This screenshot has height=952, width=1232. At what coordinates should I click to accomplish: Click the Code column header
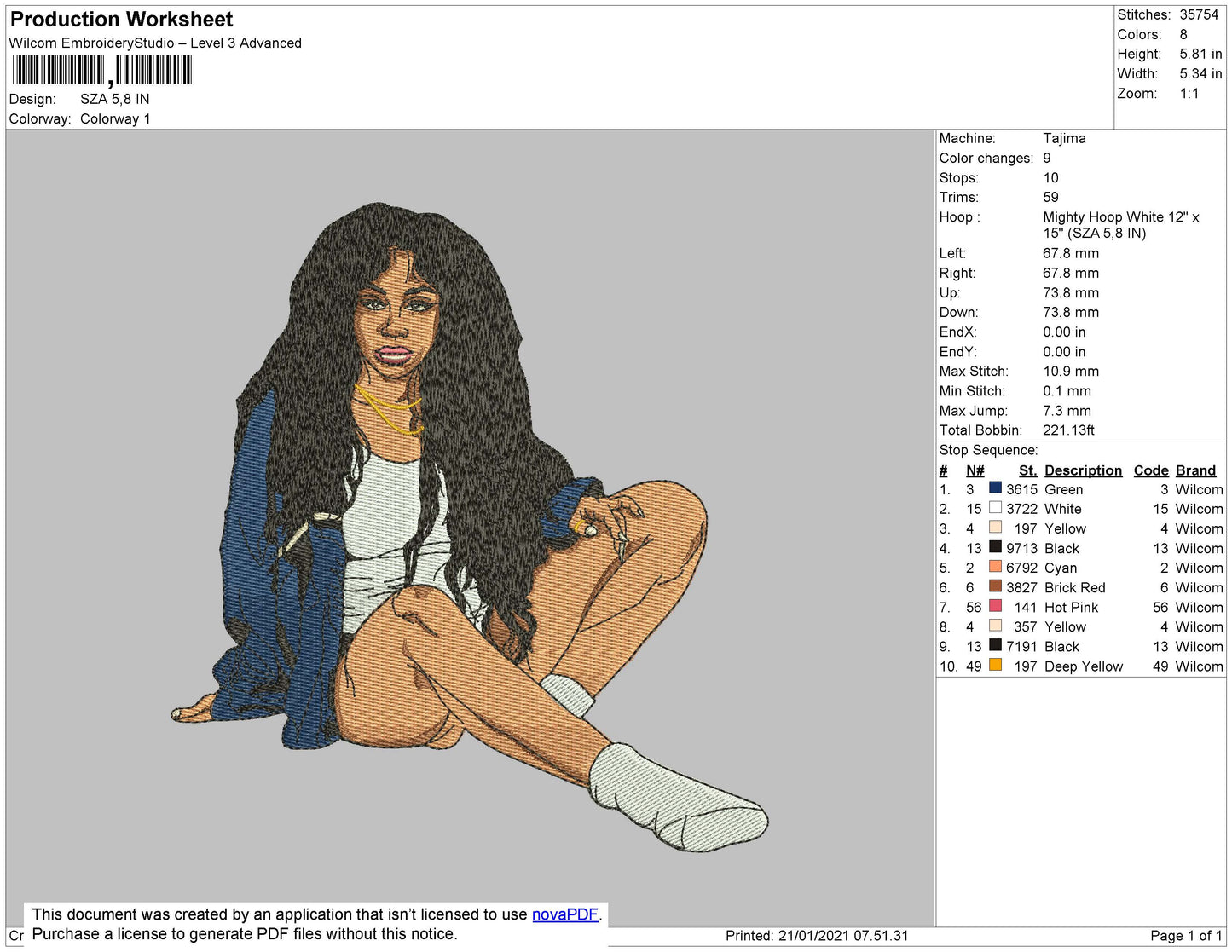[1150, 470]
